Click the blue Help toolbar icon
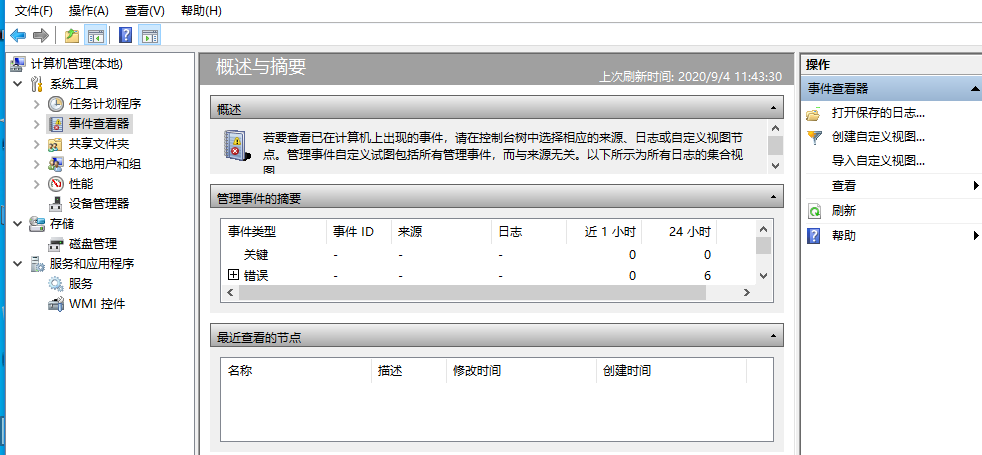The width and height of the screenshot is (982, 455). (x=125, y=35)
